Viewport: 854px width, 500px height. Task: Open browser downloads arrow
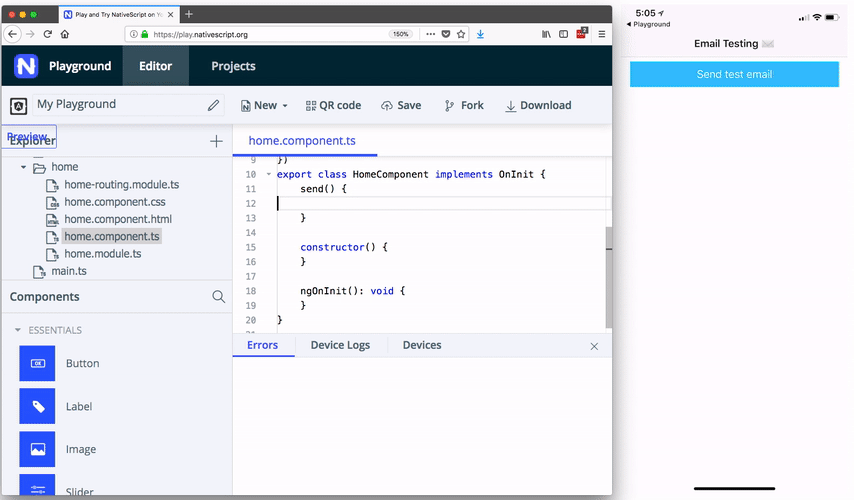point(480,34)
